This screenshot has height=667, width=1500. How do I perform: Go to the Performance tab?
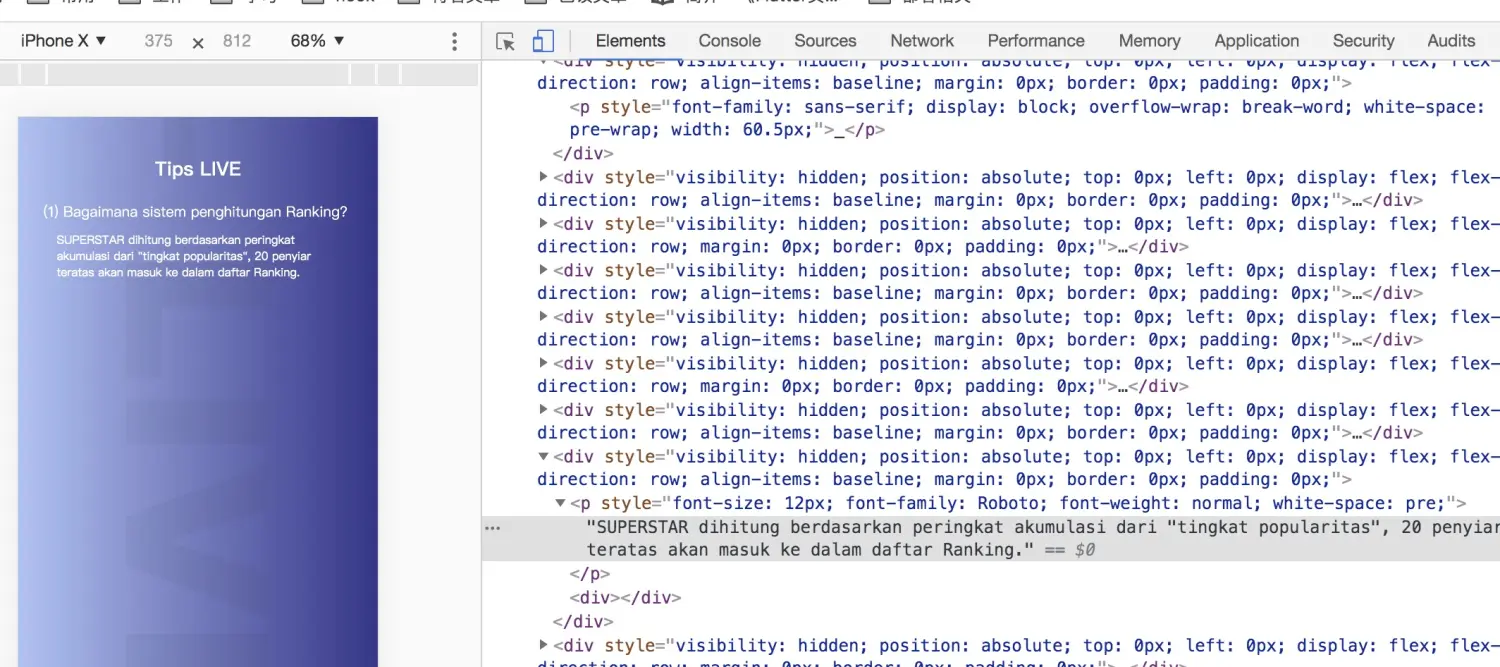click(1036, 41)
